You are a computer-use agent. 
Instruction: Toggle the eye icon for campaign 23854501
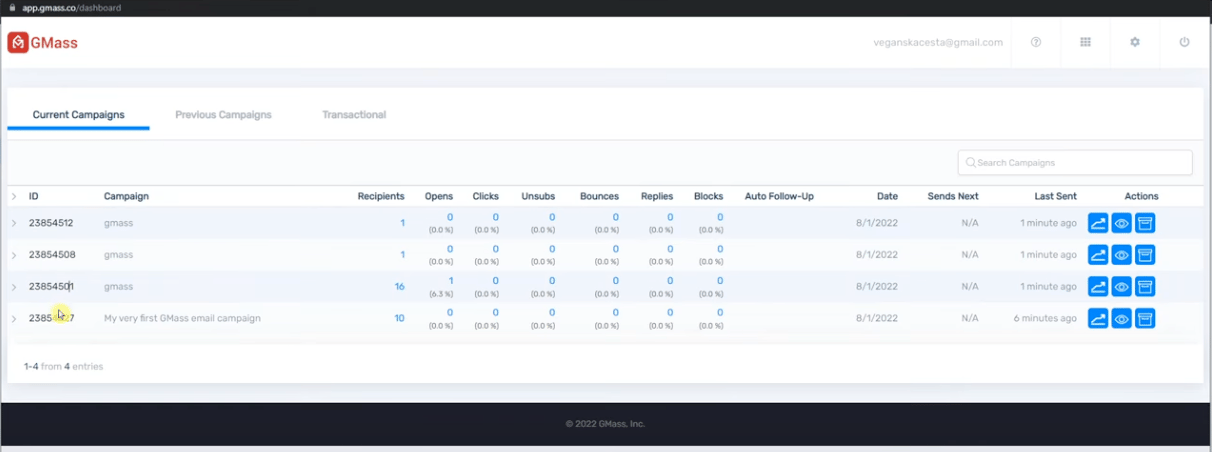[x=1122, y=287]
